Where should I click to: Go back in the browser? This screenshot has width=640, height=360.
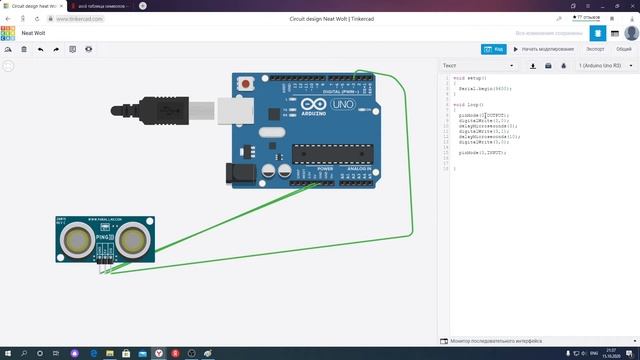point(8,19)
